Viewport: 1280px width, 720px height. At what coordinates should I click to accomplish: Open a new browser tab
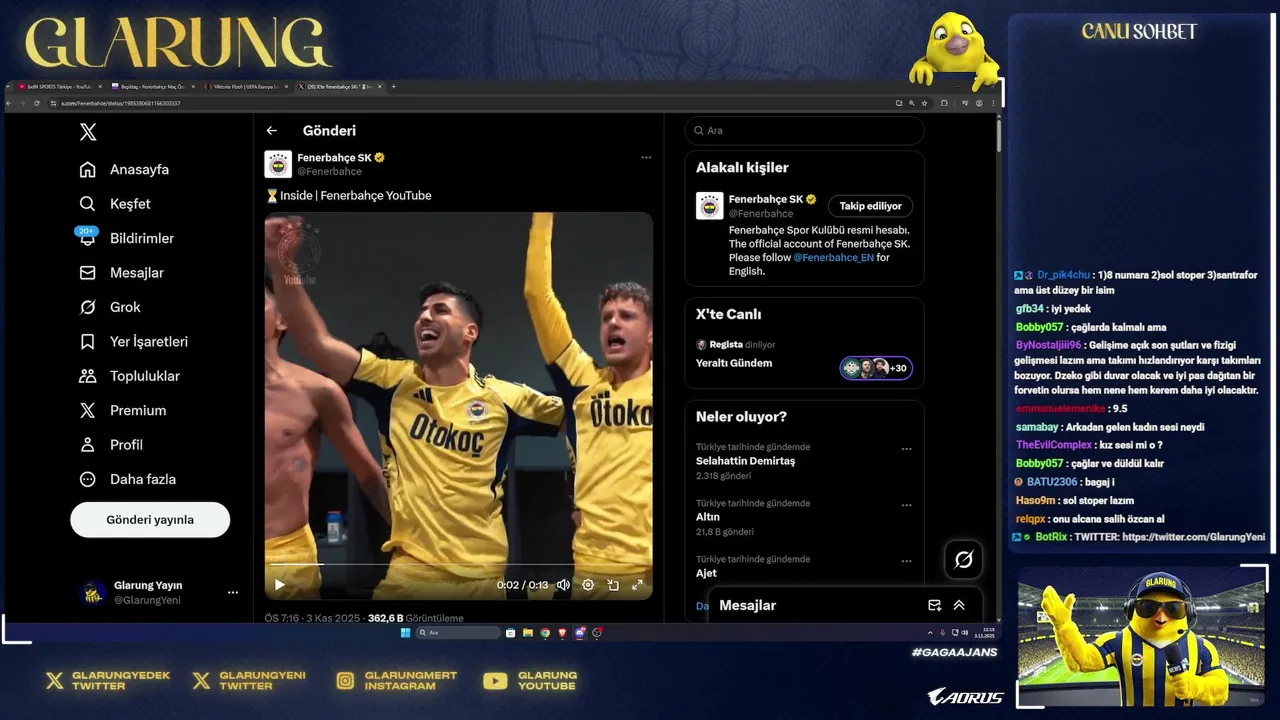(393, 87)
